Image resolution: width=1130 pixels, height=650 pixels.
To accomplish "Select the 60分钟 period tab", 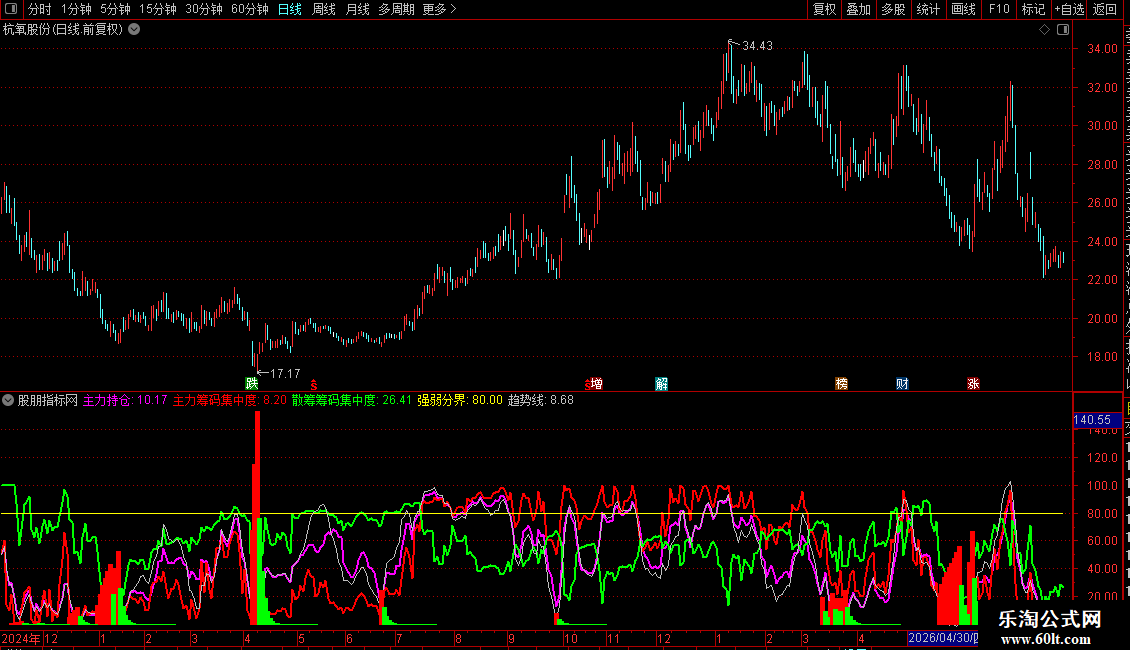I will pyautogui.click(x=249, y=9).
